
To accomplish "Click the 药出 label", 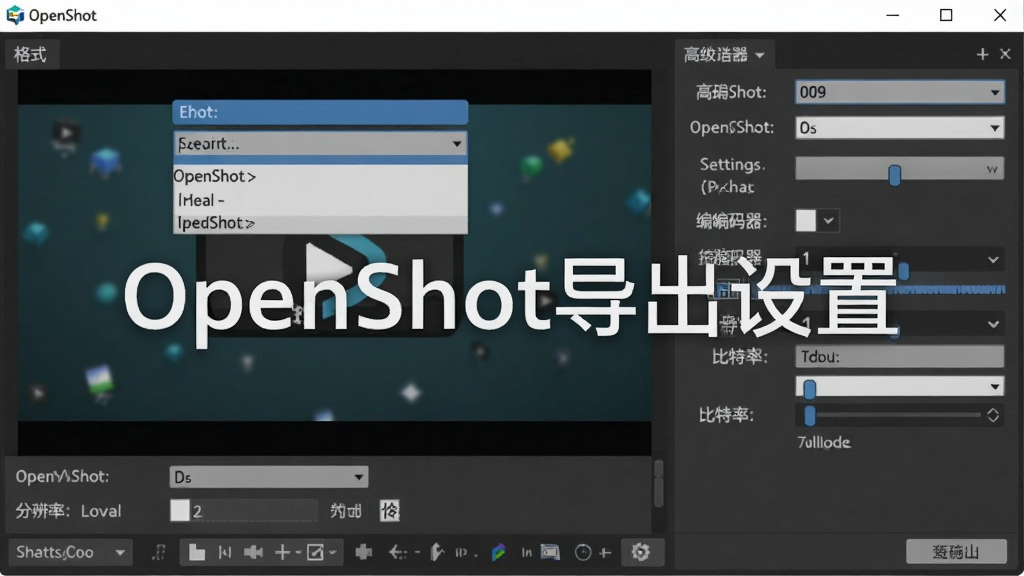I will pos(345,511).
